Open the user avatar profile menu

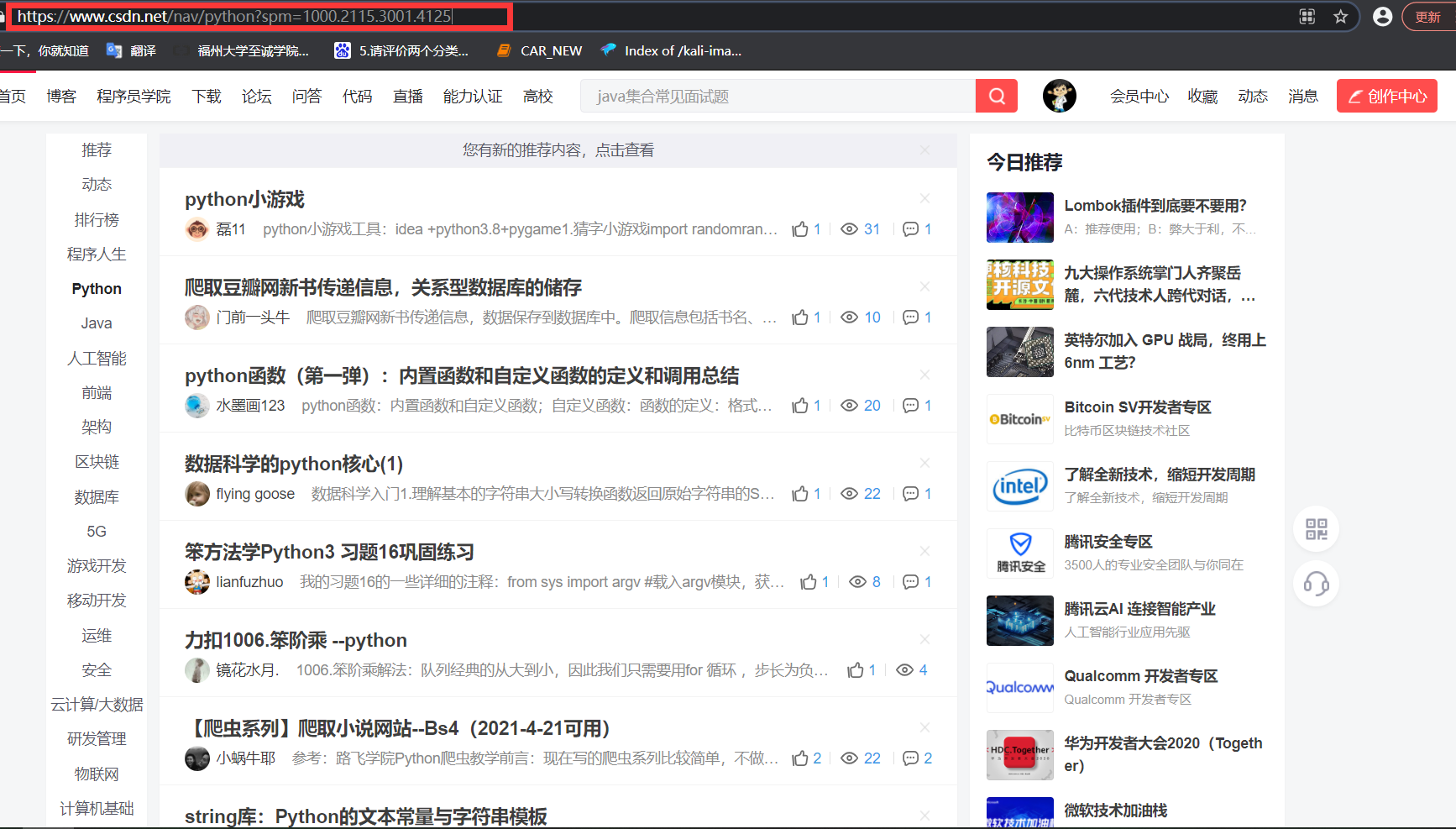coord(1060,96)
